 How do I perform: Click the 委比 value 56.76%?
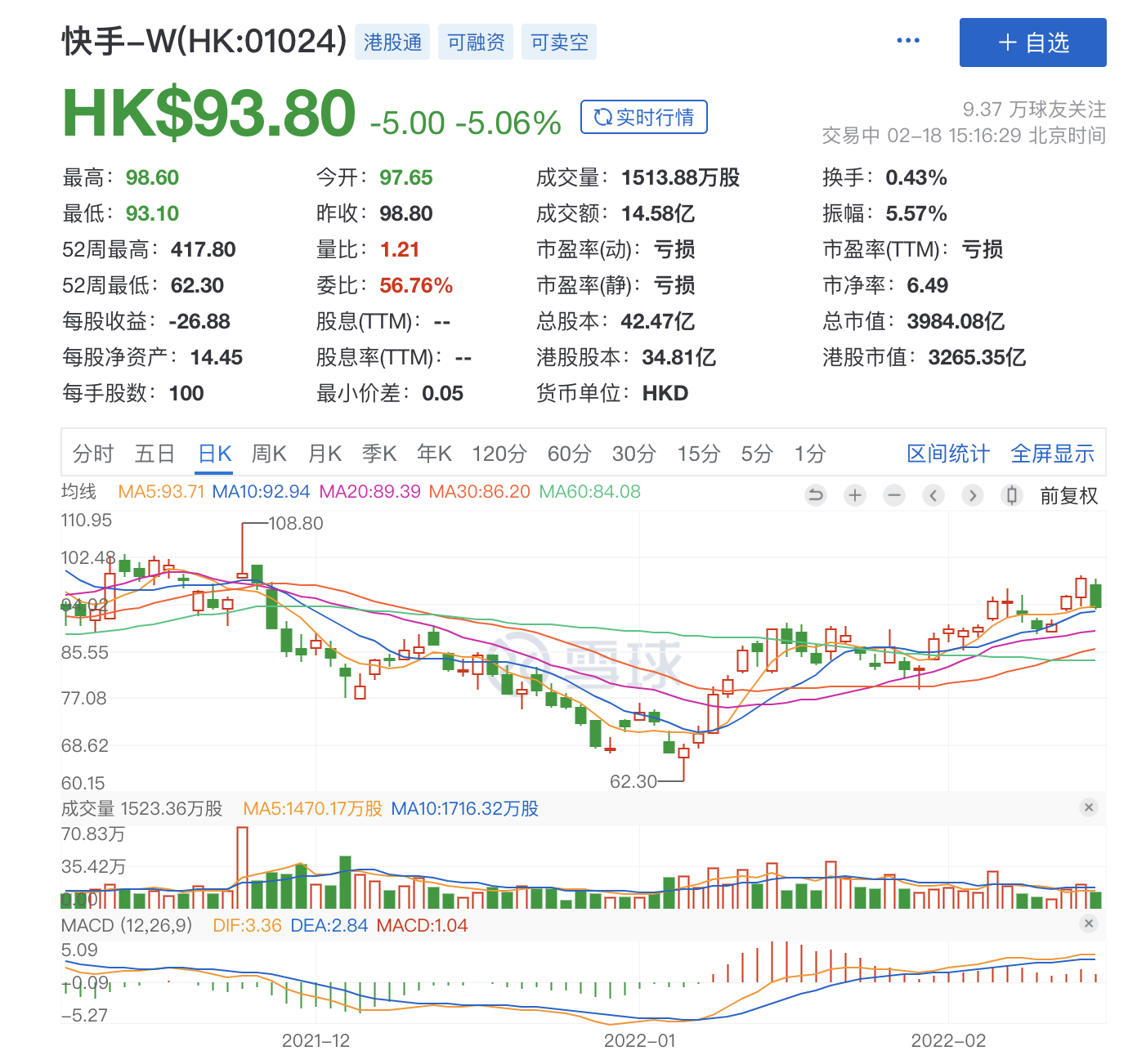[x=416, y=285]
